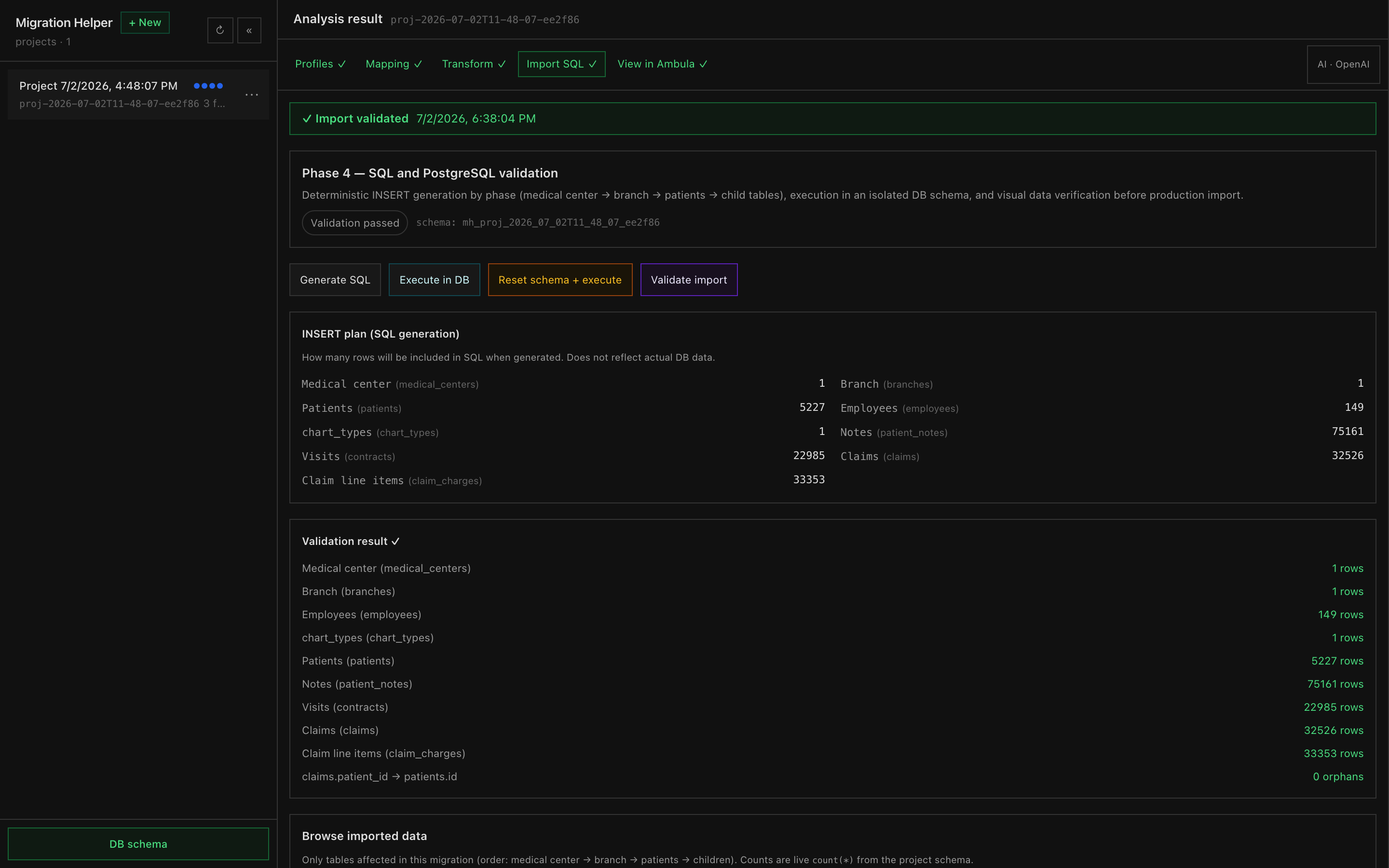Create a new project with + New

coord(145,22)
